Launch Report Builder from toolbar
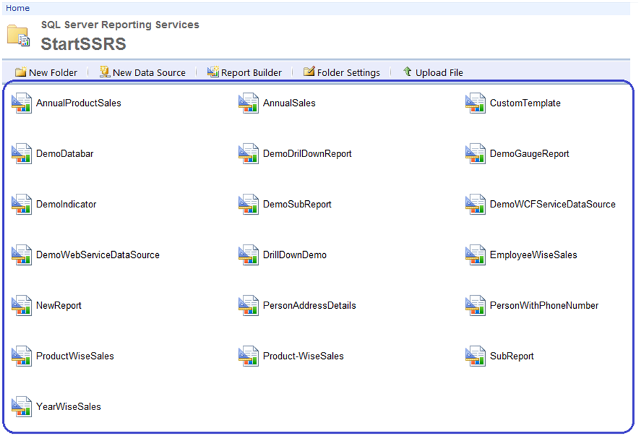Image resolution: width=640 pixels, height=440 pixels. pyautogui.click(x=244, y=72)
